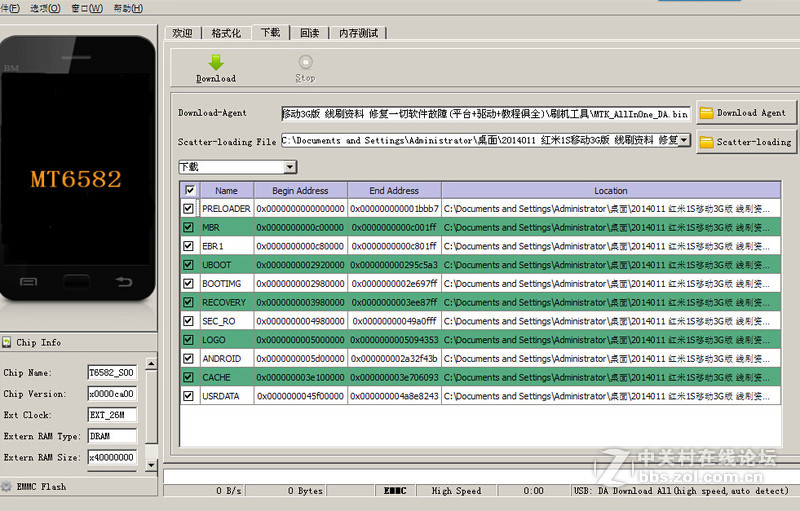800x511 pixels.
Task: Tap the phone's back arrow key icon
Action: [x=123, y=281]
